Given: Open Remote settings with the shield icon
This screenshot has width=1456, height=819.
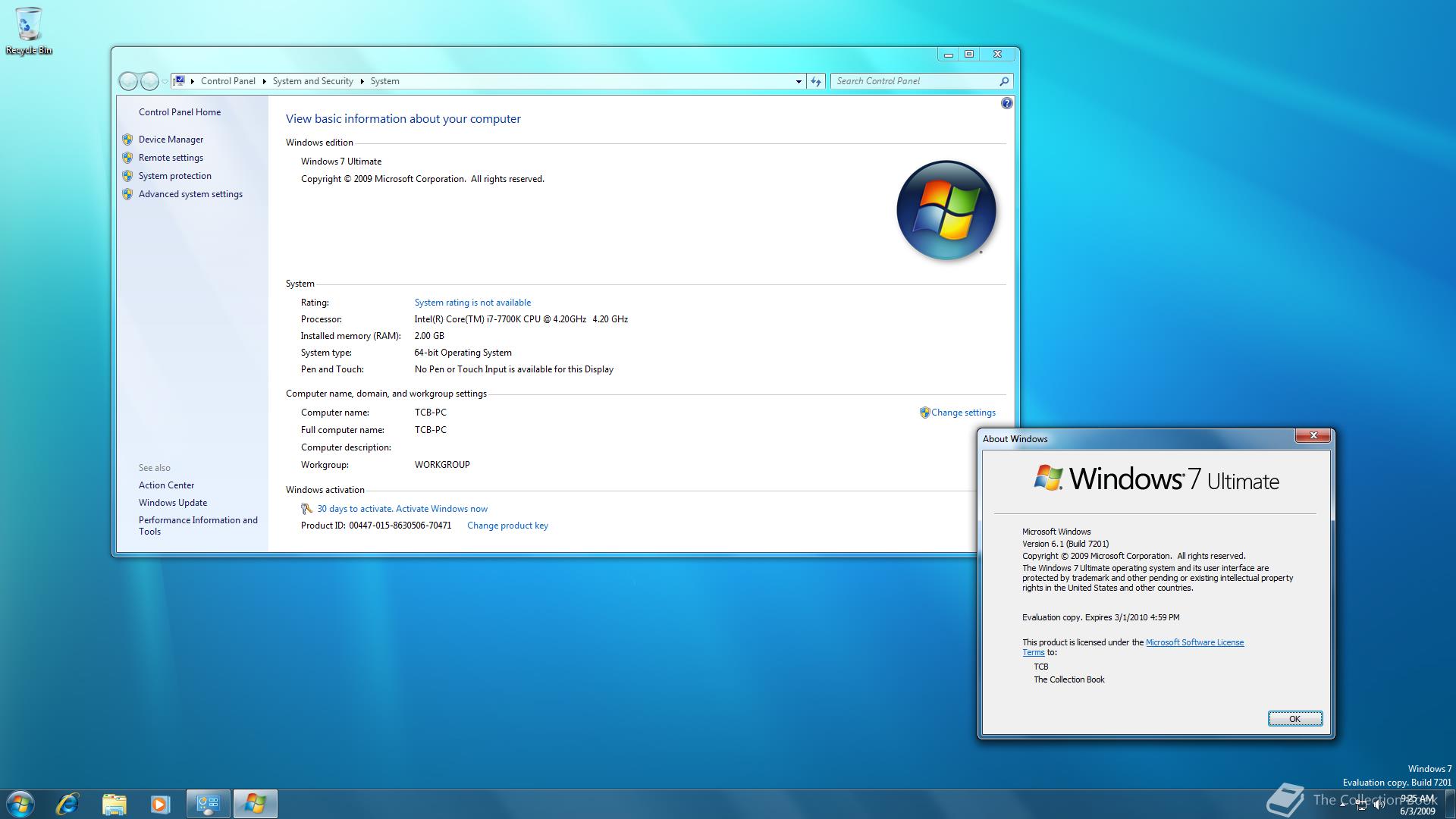Looking at the screenshot, I should (x=170, y=157).
